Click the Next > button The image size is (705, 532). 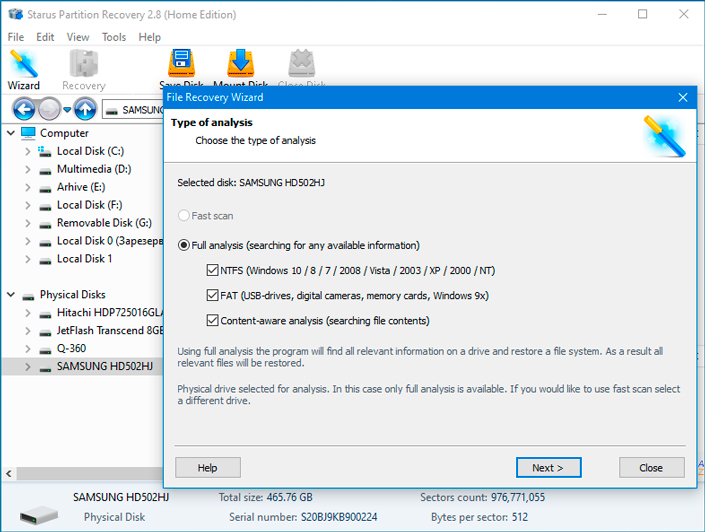point(548,468)
